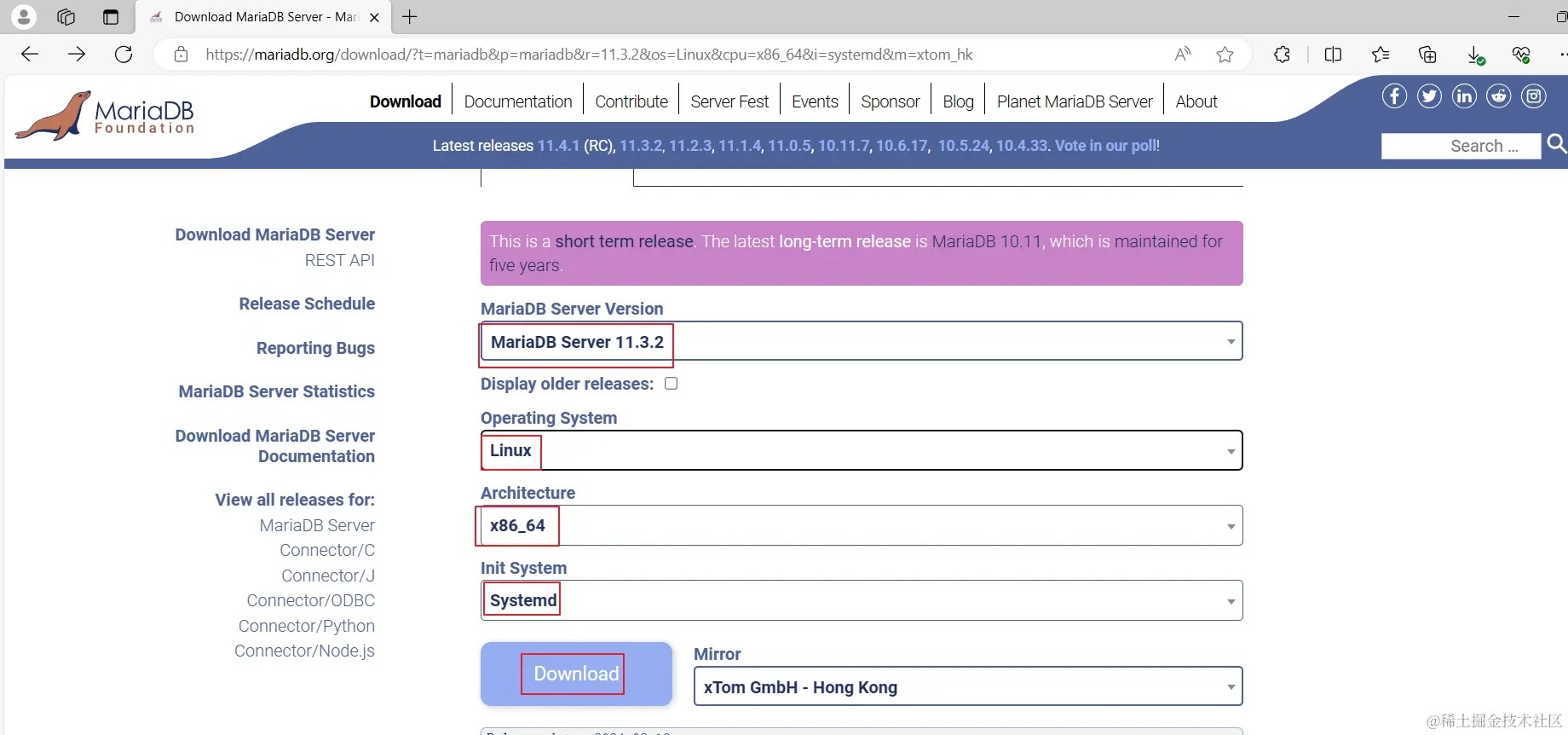Open Download MariaDB Server Documentation link
This screenshot has height=735, width=1568.
point(274,446)
